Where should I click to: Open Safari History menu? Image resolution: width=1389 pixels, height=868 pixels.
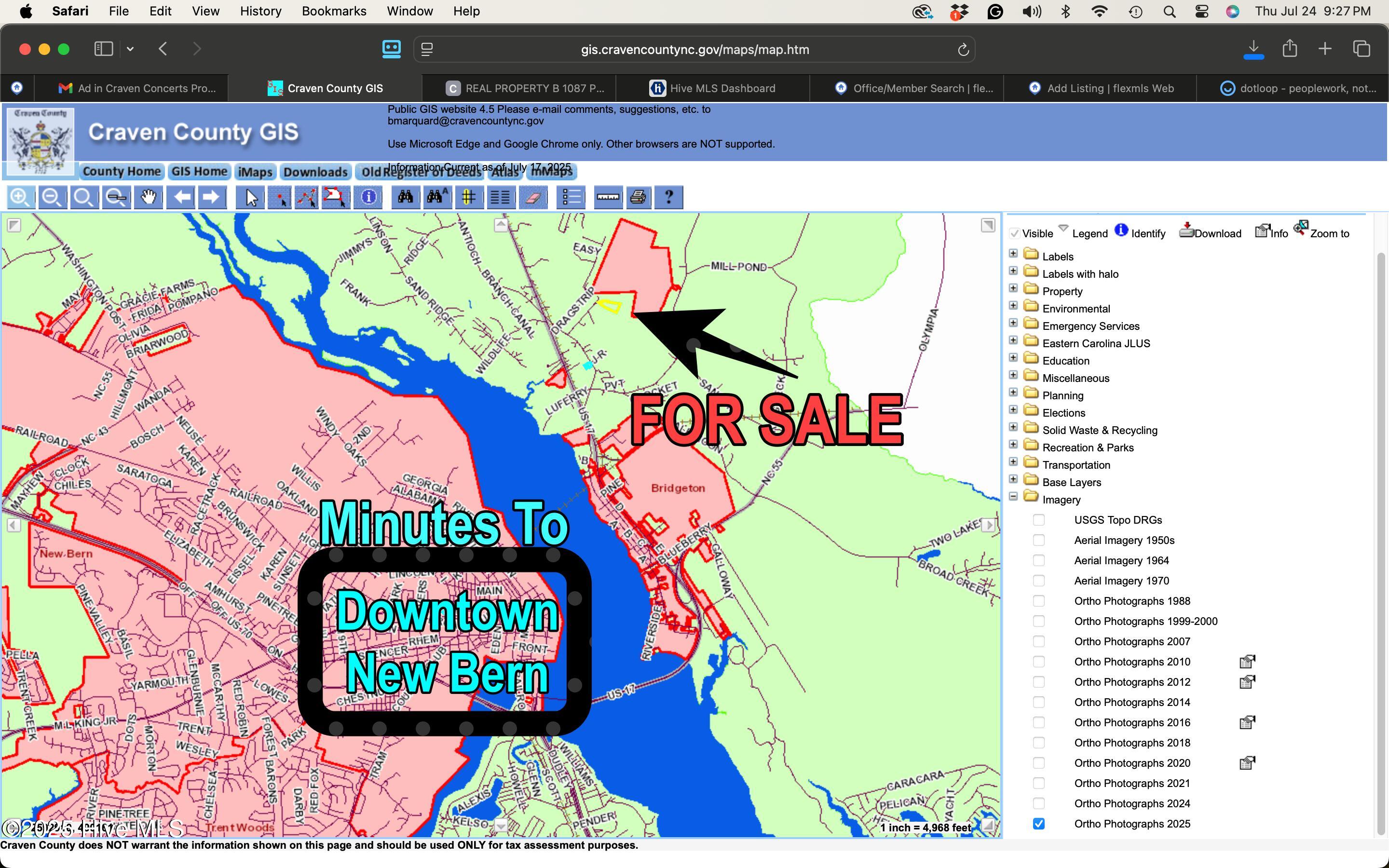(x=260, y=12)
